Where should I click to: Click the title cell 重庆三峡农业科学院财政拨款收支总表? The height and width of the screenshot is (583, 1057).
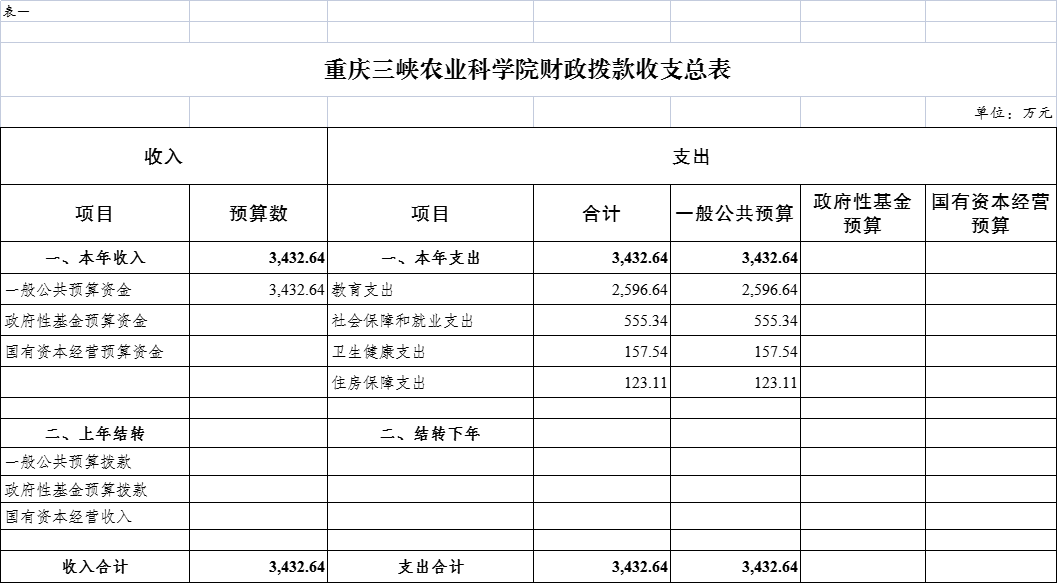(x=528, y=70)
